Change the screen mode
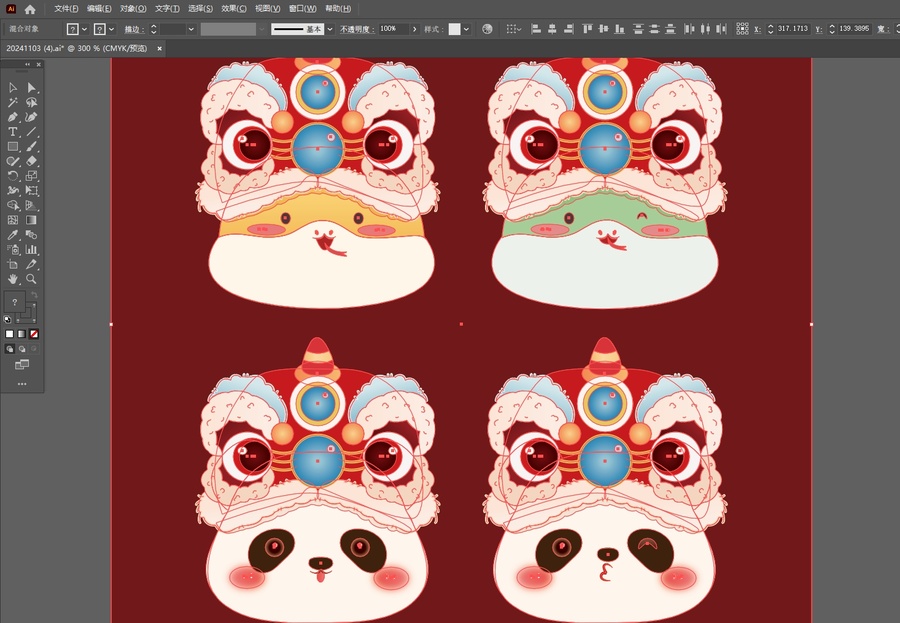This screenshot has height=623, width=900. click(x=22, y=365)
